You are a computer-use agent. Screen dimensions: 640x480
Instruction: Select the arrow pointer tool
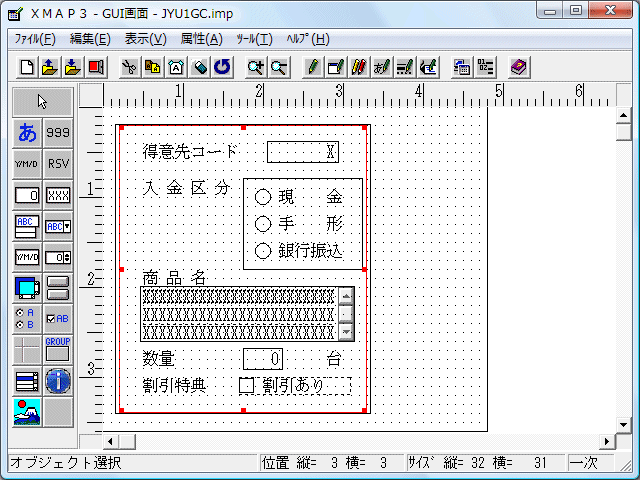pos(42,101)
